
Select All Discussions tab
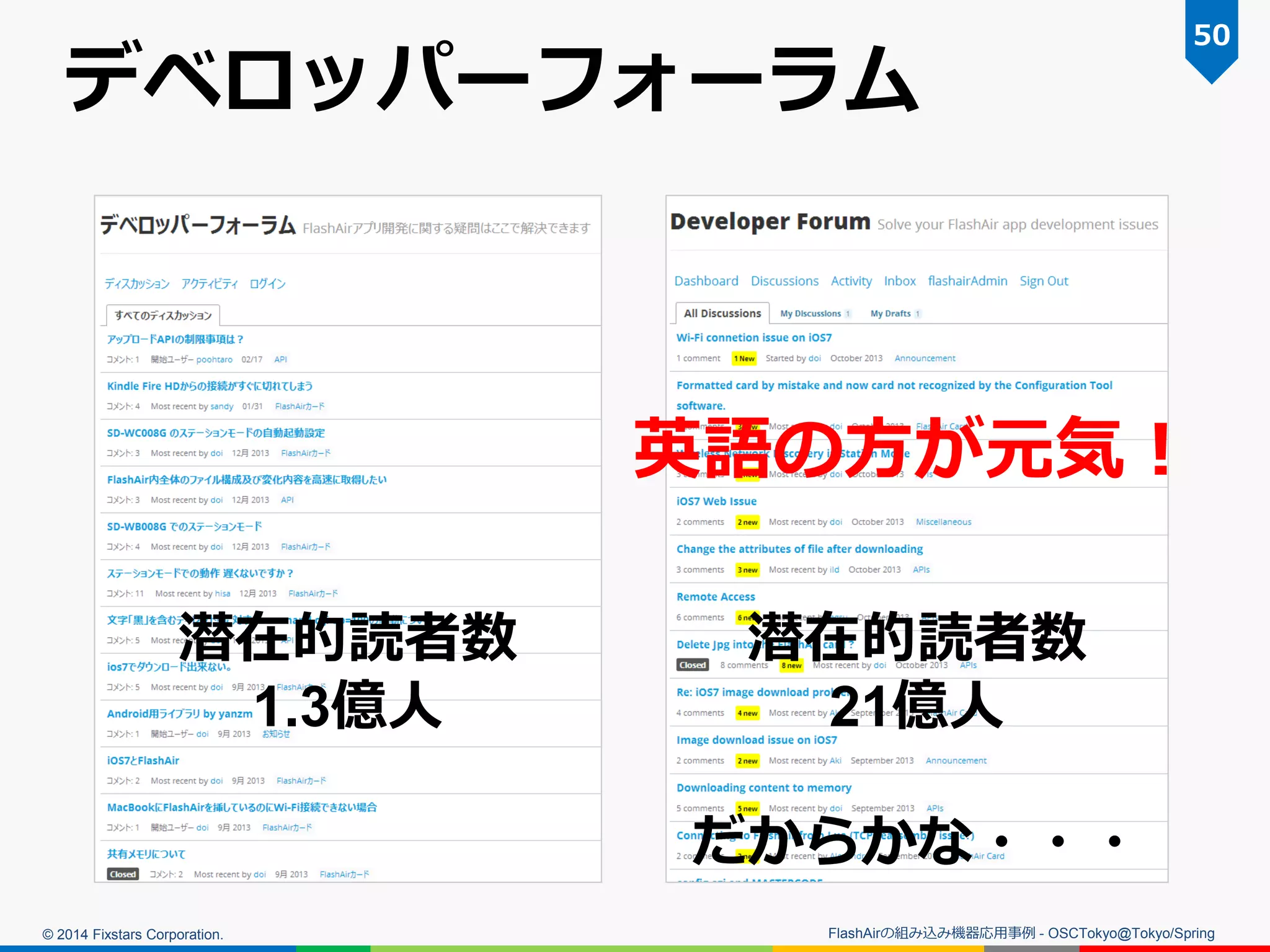click(722, 313)
